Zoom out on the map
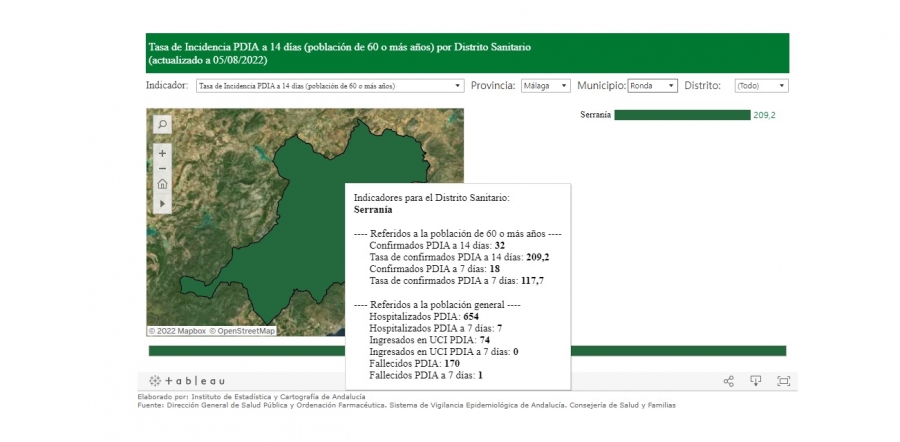900x442 pixels. tap(162, 168)
